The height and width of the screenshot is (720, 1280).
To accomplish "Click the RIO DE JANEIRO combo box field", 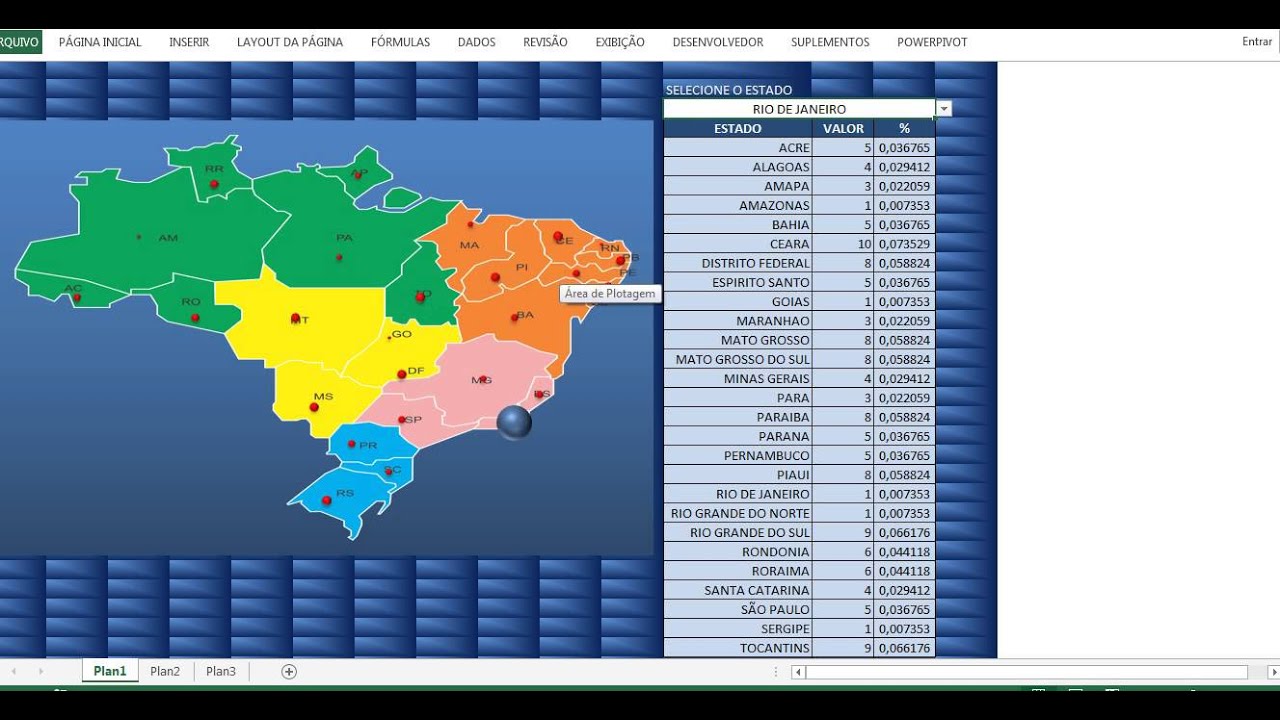I will click(x=800, y=109).
